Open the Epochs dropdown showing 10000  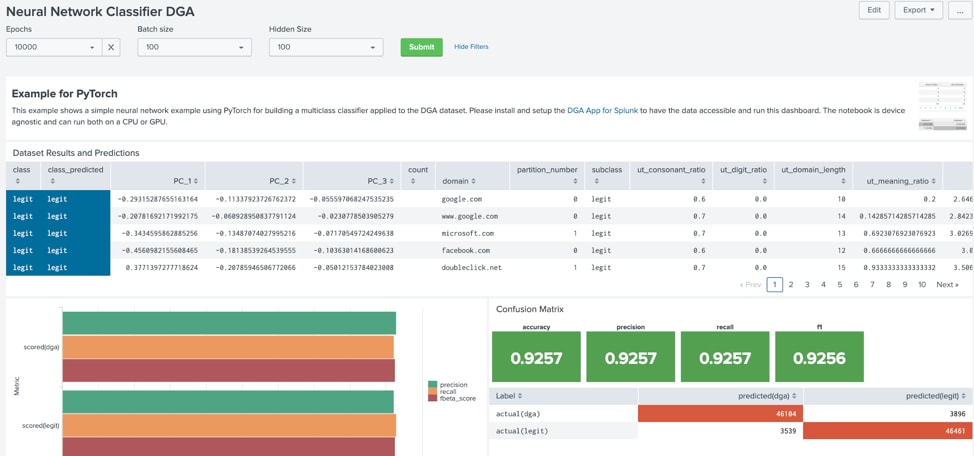click(55, 47)
